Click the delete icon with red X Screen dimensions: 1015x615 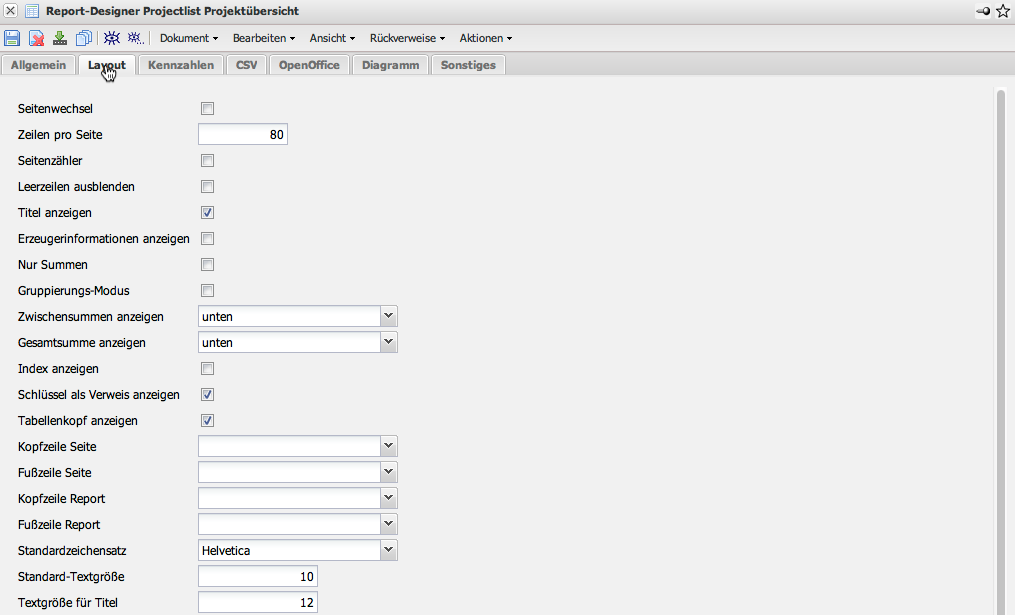(x=36, y=38)
